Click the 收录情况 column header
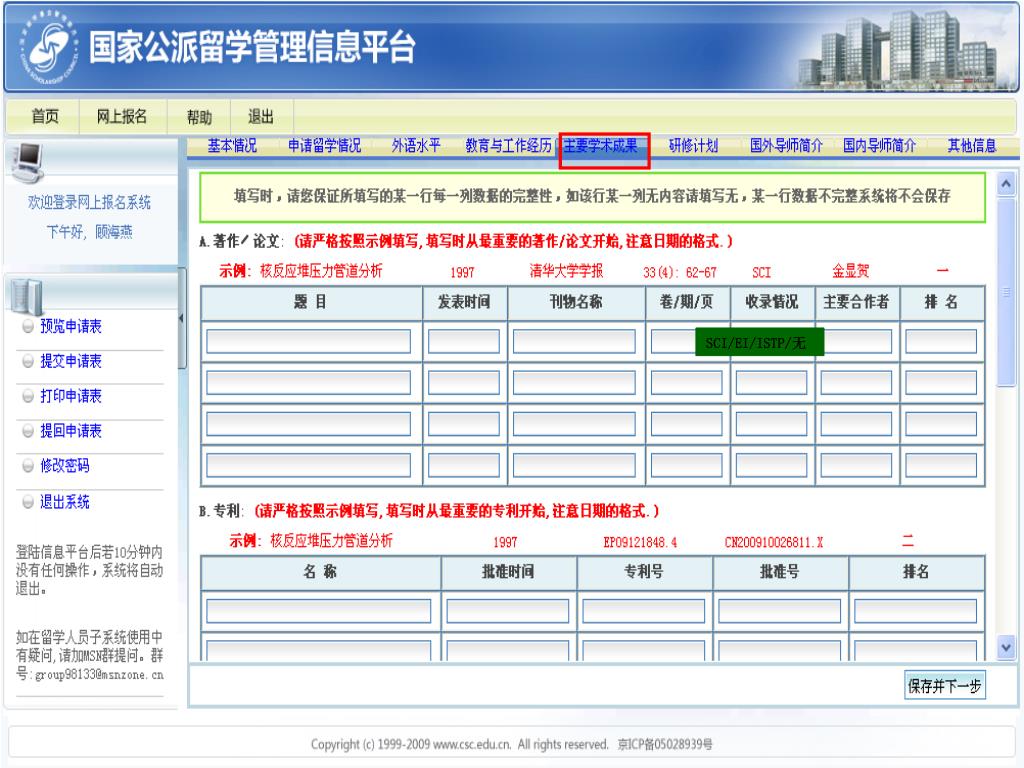Screen dimensions: 1024x768 [772, 302]
